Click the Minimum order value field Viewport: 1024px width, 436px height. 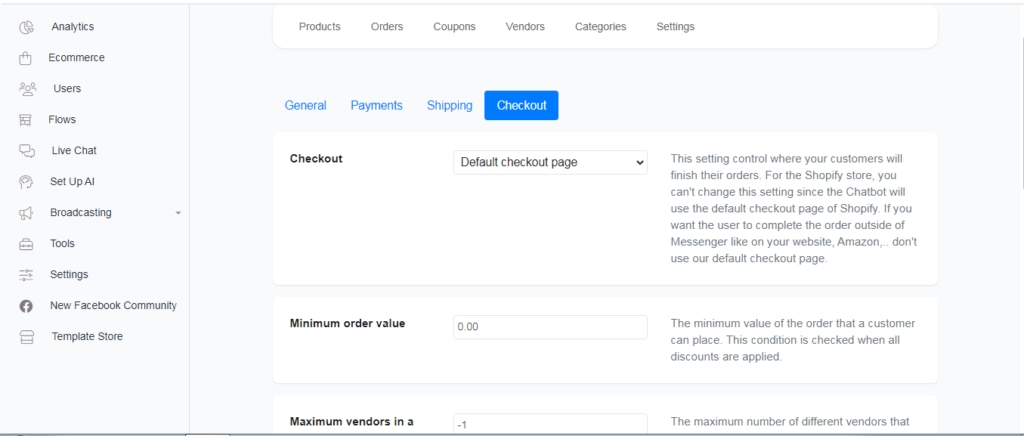click(x=550, y=327)
